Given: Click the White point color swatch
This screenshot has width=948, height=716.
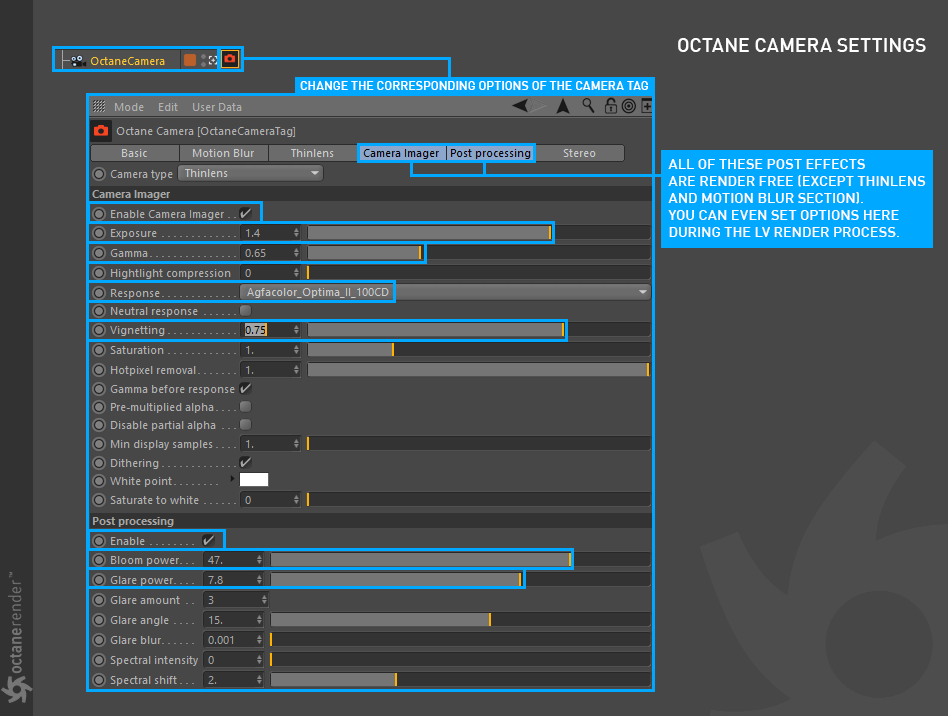Looking at the screenshot, I should 254,480.
